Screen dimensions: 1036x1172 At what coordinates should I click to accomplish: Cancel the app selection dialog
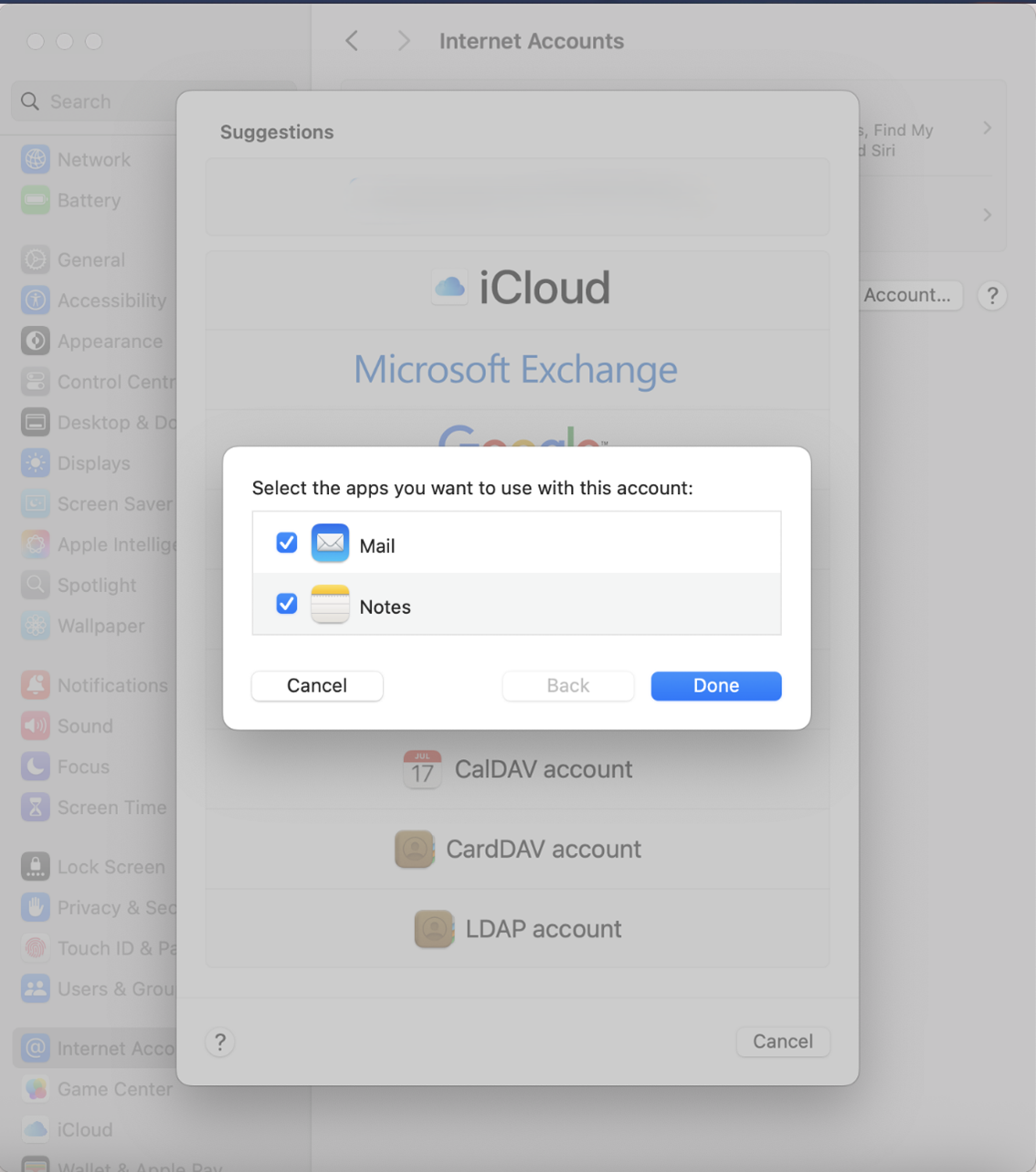pos(317,686)
